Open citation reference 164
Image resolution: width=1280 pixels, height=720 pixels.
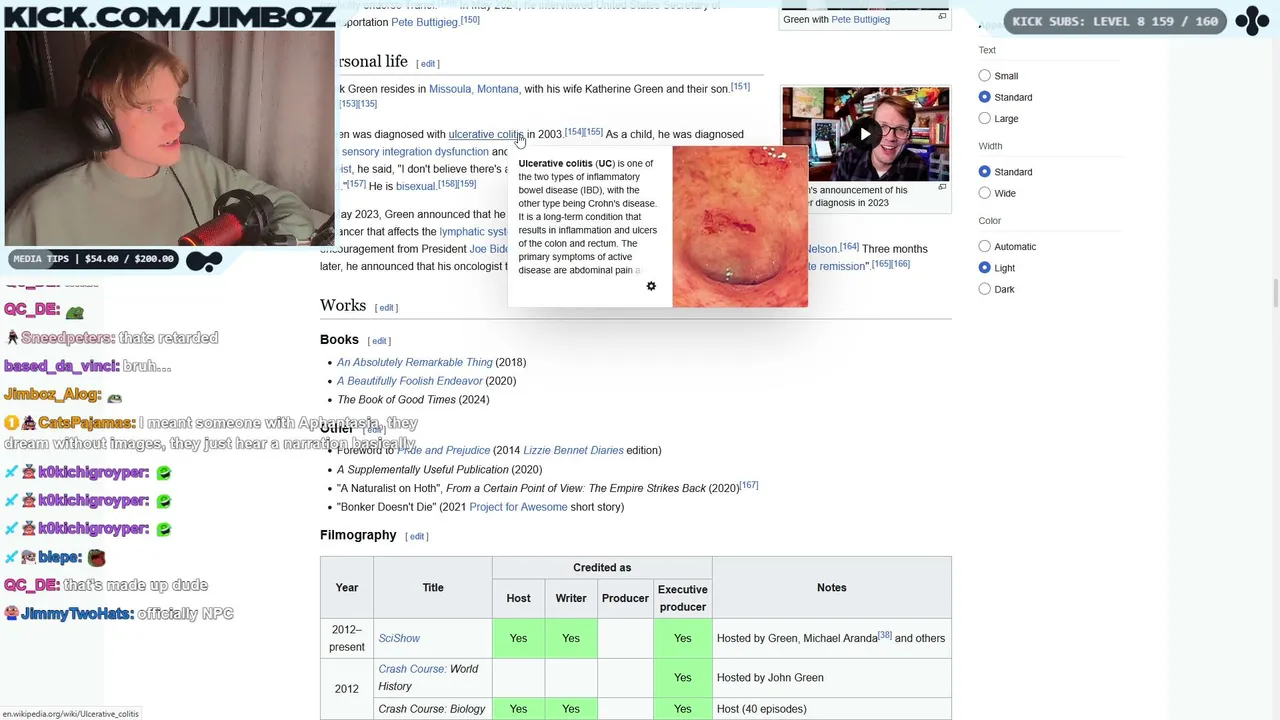849,246
